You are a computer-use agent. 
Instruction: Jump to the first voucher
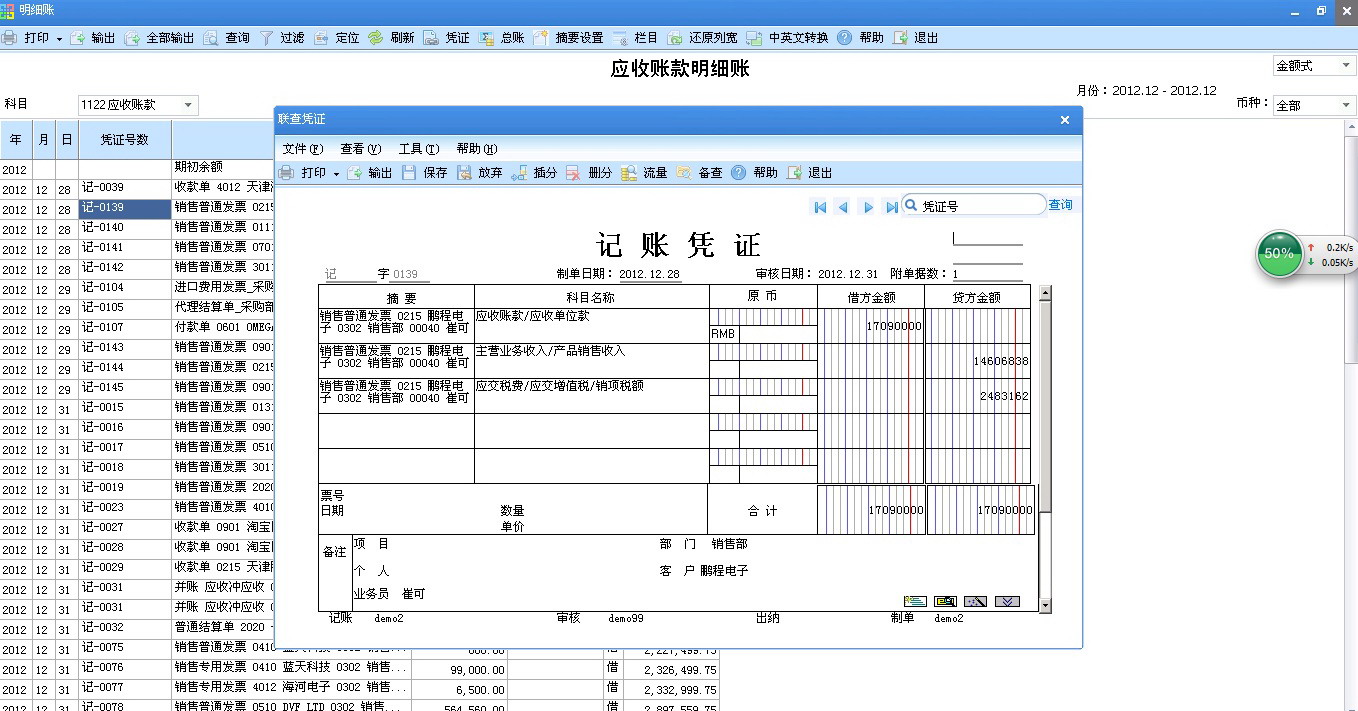point(820,207)
